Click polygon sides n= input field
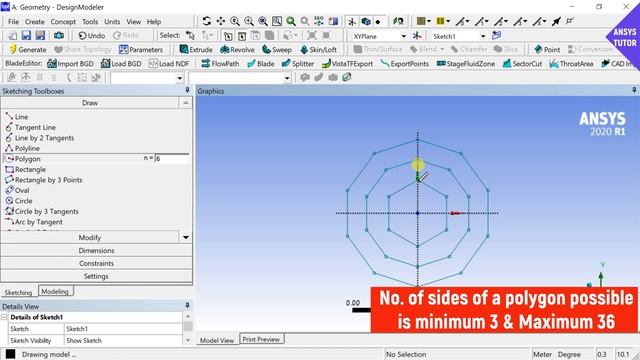This screenshot has height=360, width=640. tap(171, 158)
